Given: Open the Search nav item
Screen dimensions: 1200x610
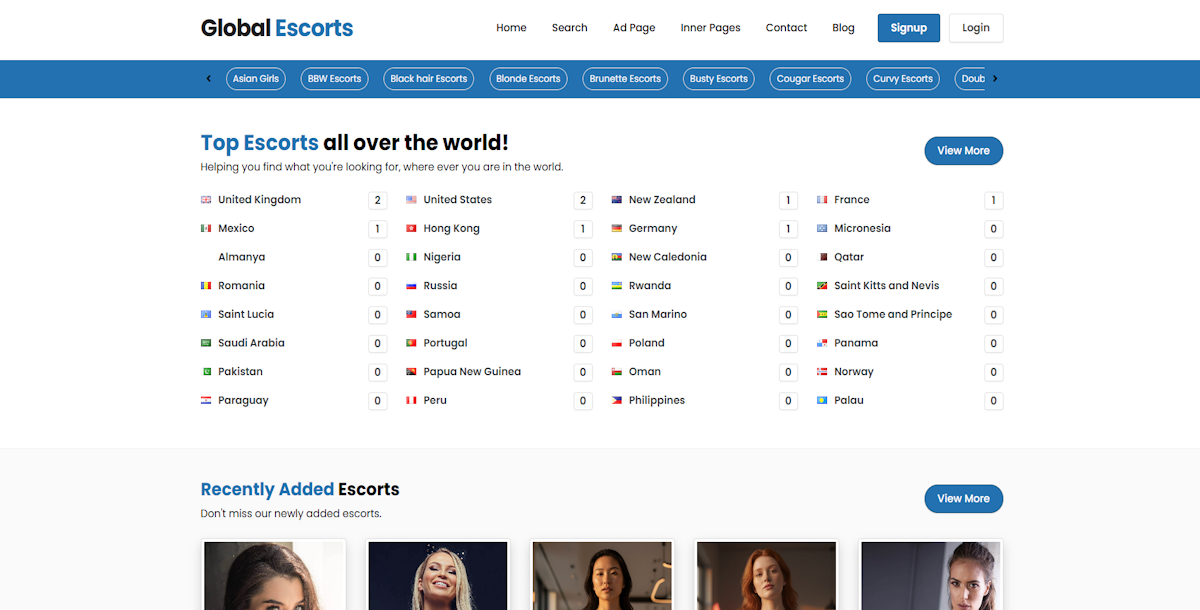Looking at the screenshot, I should [569, 28].
